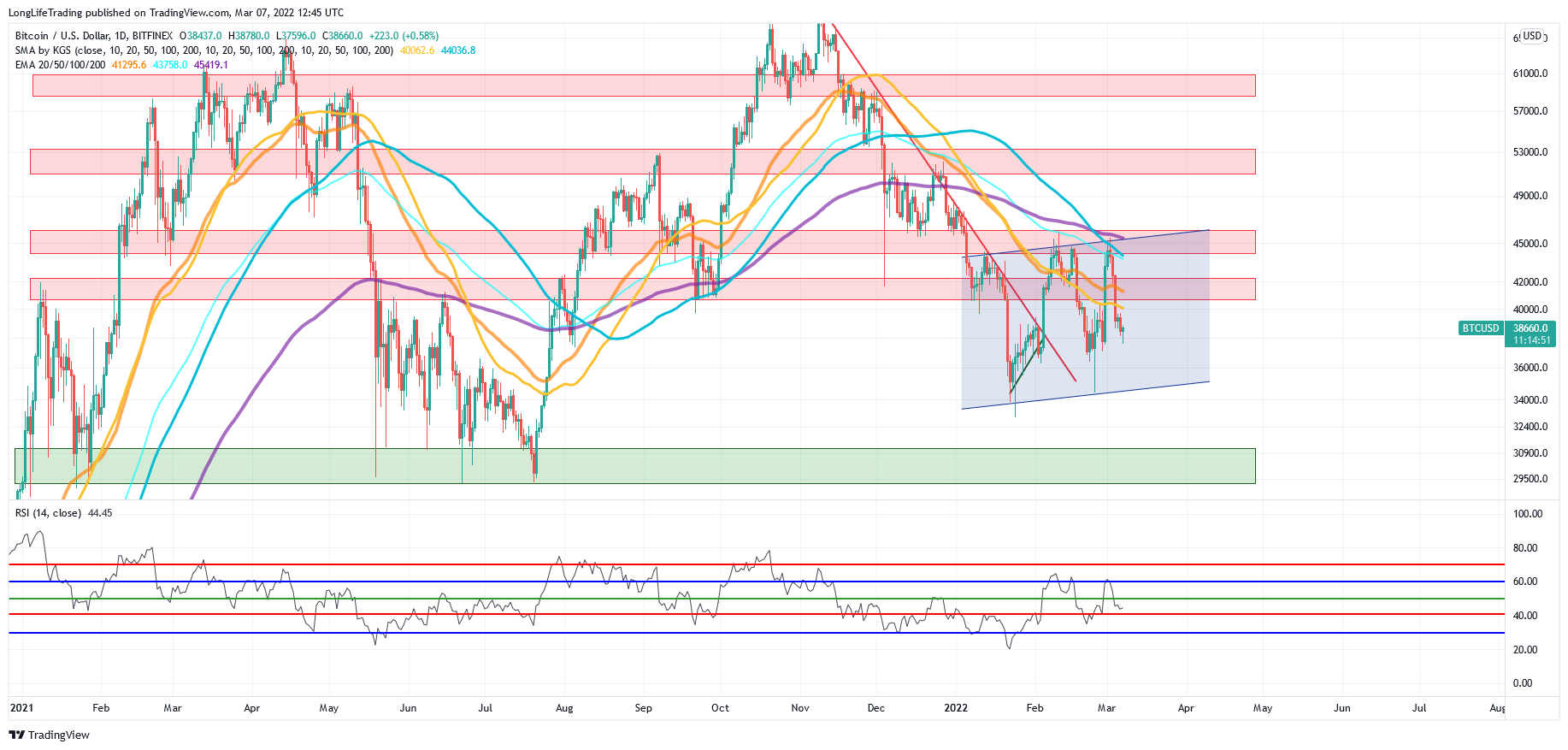Click the low price value L37596.0

(296, 36)
